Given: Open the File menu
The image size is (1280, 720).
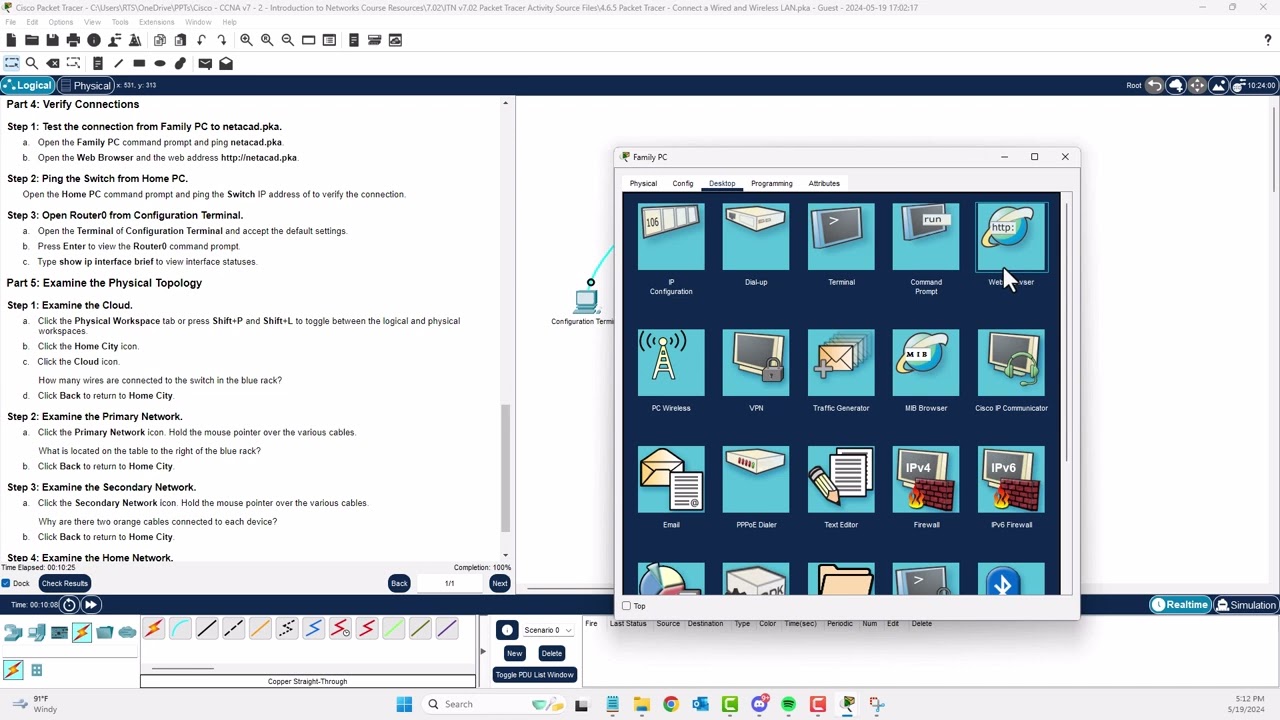Looking at the screenshot, I should pos(11,22).
